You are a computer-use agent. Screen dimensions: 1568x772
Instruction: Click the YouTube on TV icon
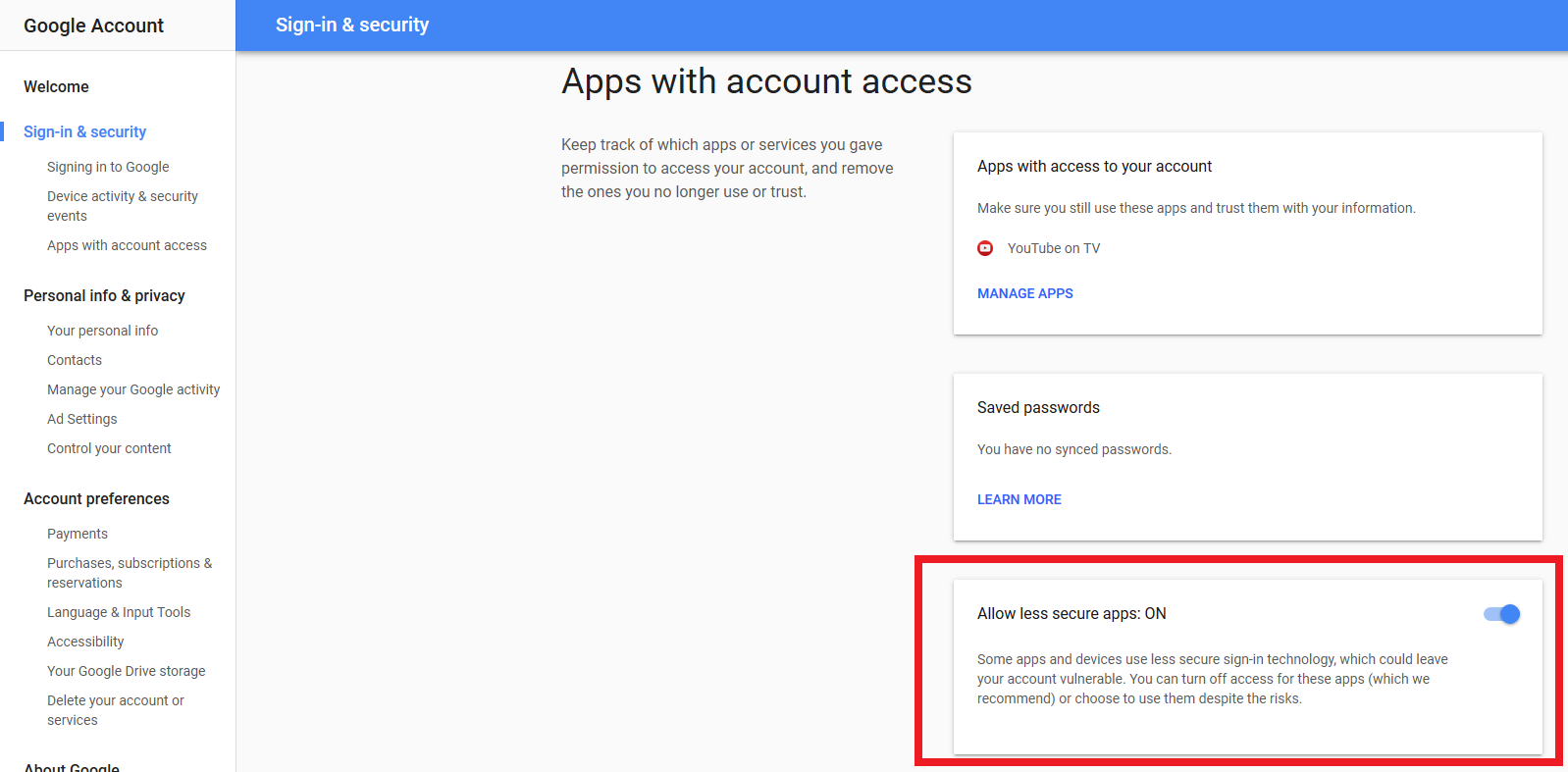[x=985, y=248]
